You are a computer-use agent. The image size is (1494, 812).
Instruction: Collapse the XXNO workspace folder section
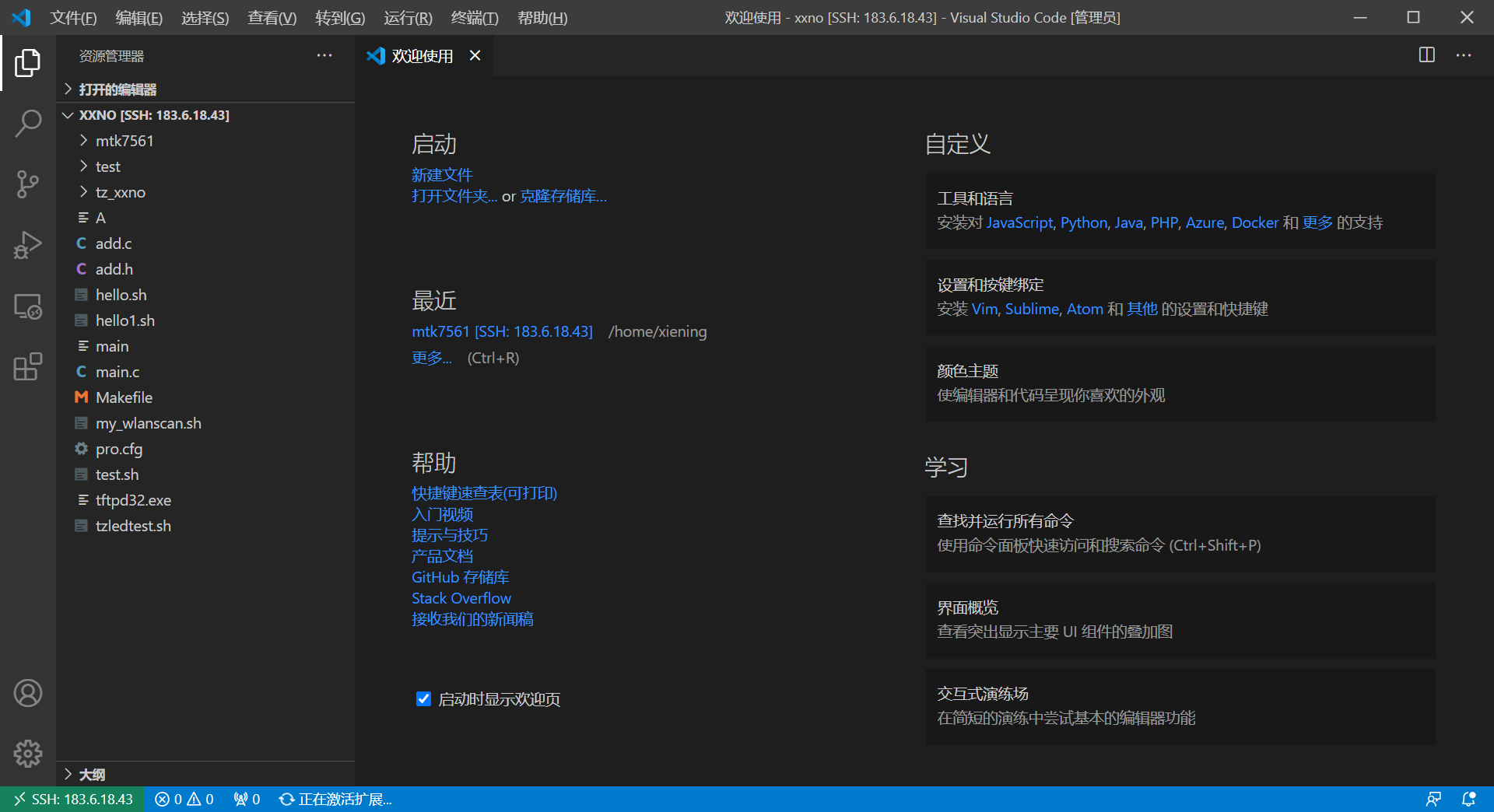coord(205,115)
